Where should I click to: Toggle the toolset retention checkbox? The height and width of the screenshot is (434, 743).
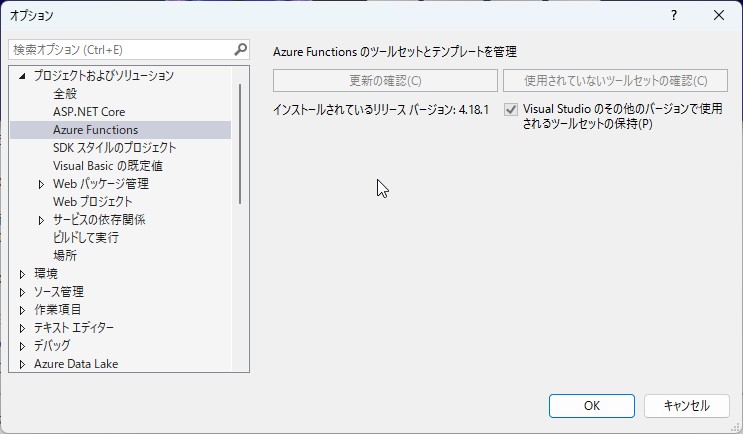tap(511, 109)
